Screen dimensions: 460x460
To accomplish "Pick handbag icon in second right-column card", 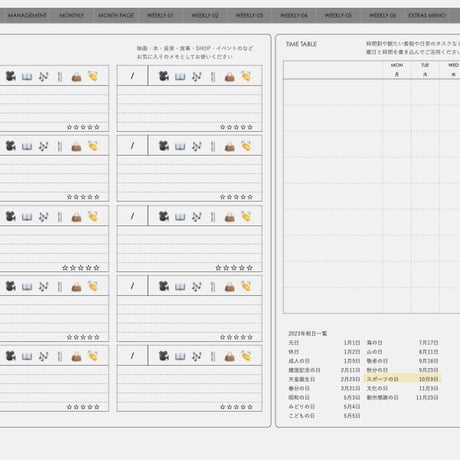I will (229, 147).
